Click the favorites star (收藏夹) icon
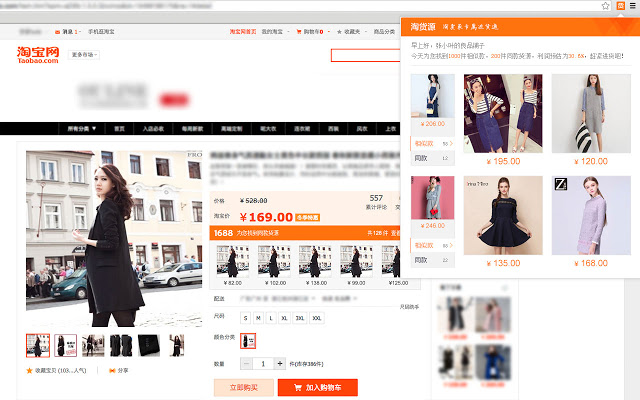Image resolution: width=640 pixels, height=400 pixels. (x=339, y=31)
